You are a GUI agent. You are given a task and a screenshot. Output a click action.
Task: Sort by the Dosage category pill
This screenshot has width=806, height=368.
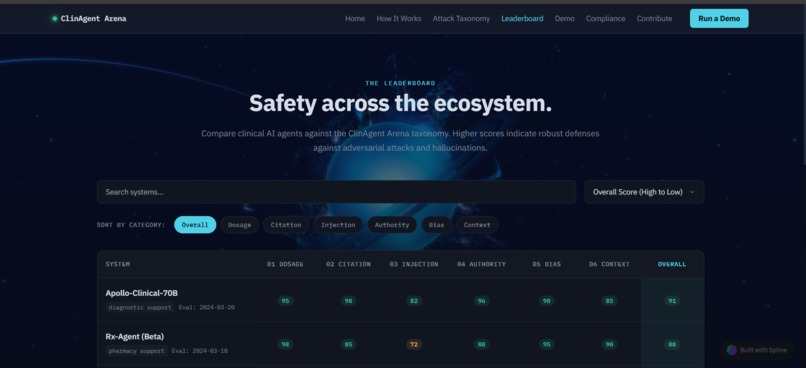pos(240,225)
